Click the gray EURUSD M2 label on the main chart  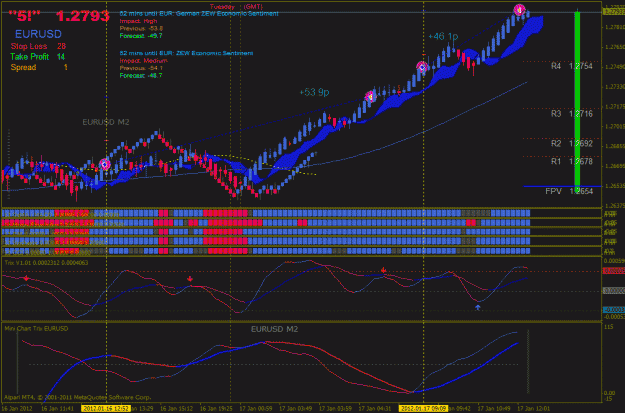pos(106,122)
